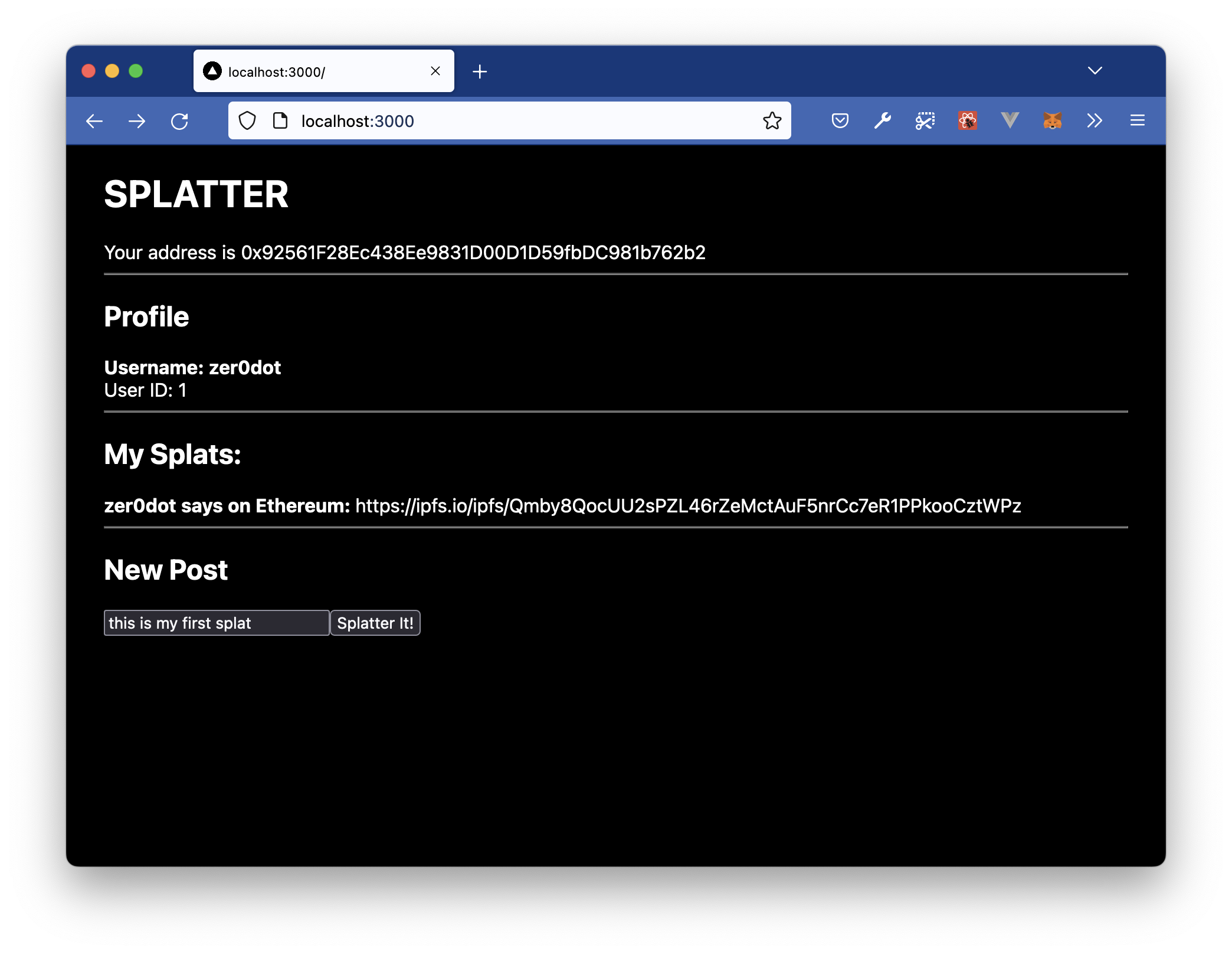Toggle bookmark star for localhost:3000
Screen dimensions: 1232x954
click(x=771, y=120)
